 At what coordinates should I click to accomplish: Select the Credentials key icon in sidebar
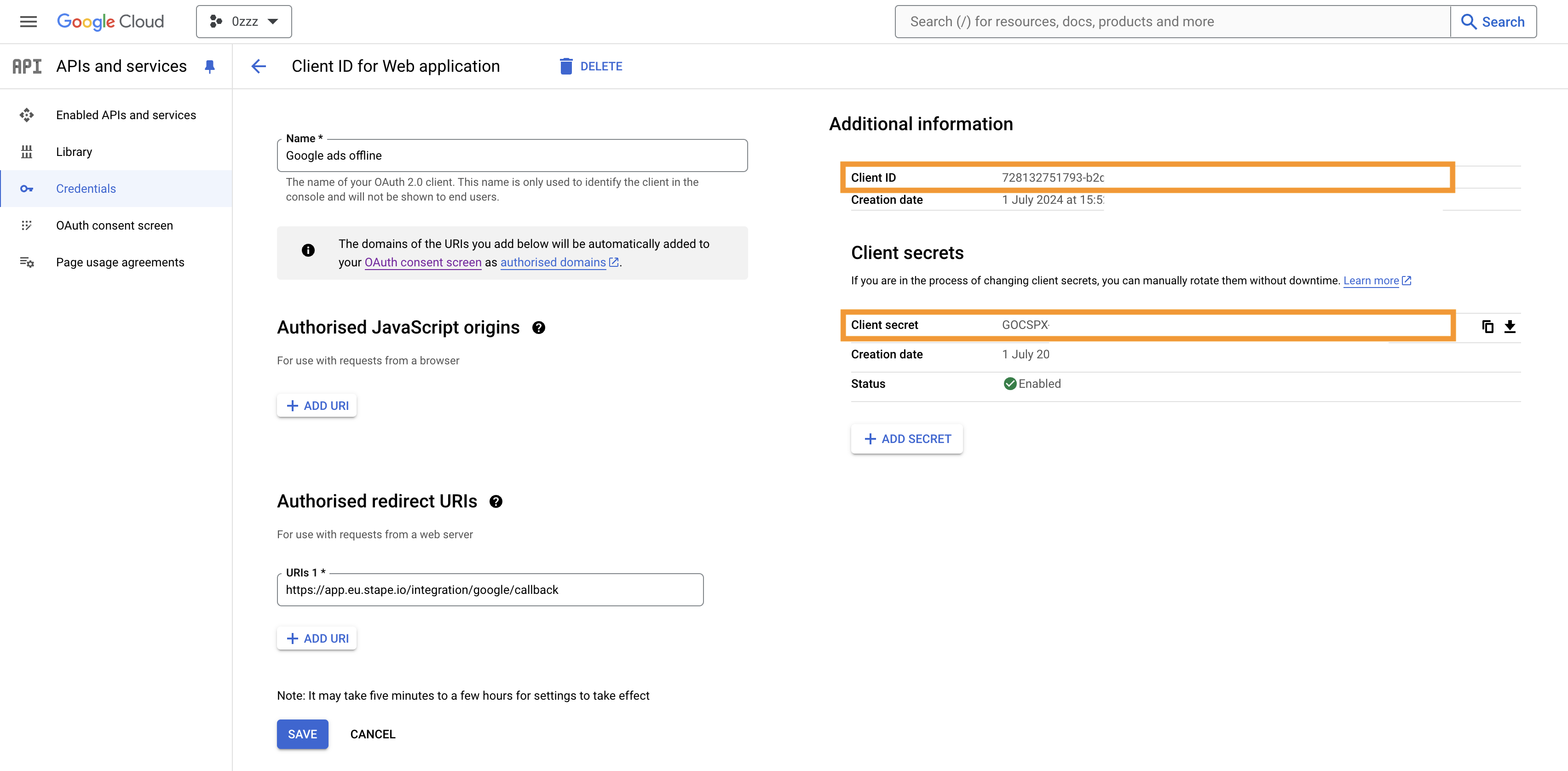(x=28, y=189)
